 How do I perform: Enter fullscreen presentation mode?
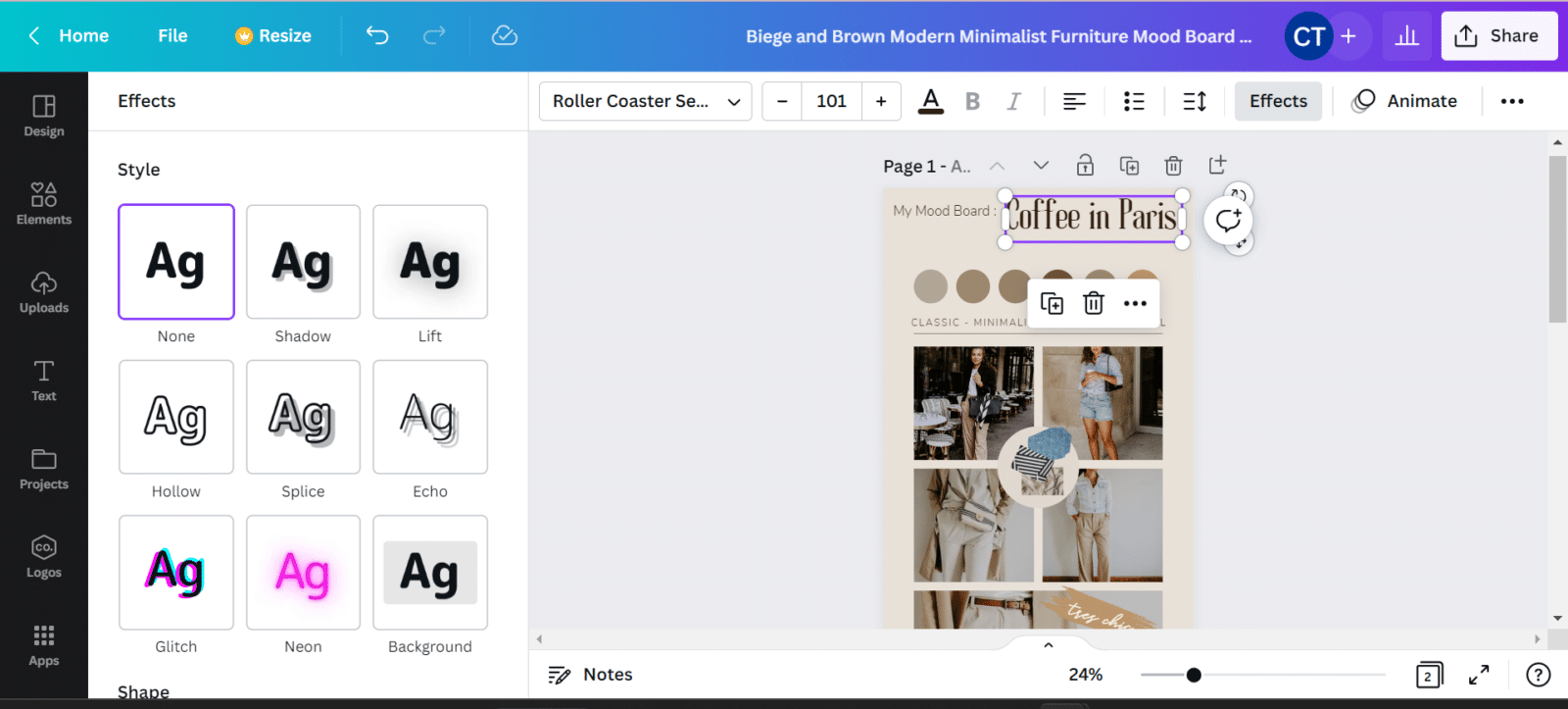[1479, 675]
